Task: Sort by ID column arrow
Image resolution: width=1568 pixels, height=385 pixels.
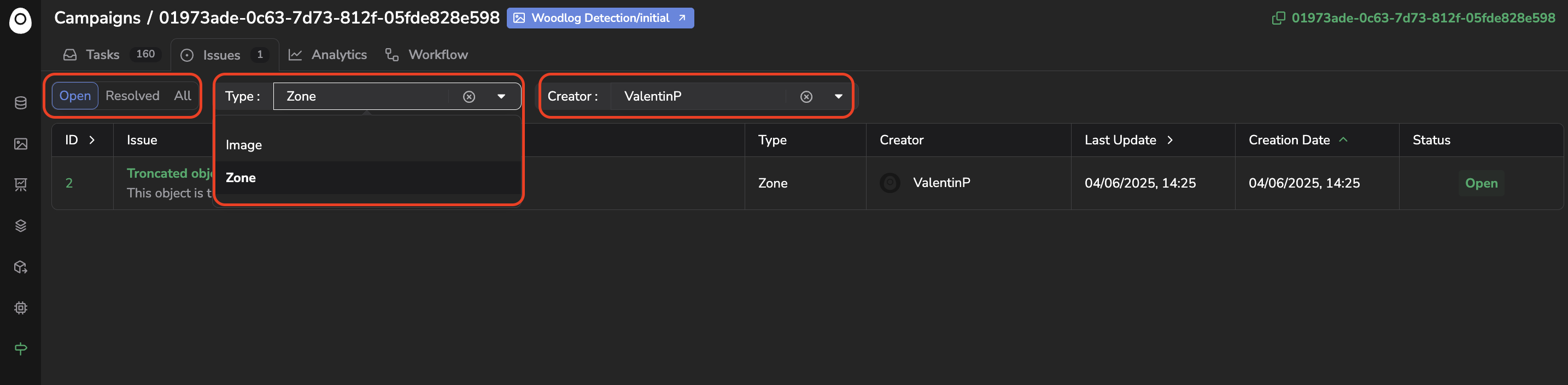Action: (x=92, y=140)
